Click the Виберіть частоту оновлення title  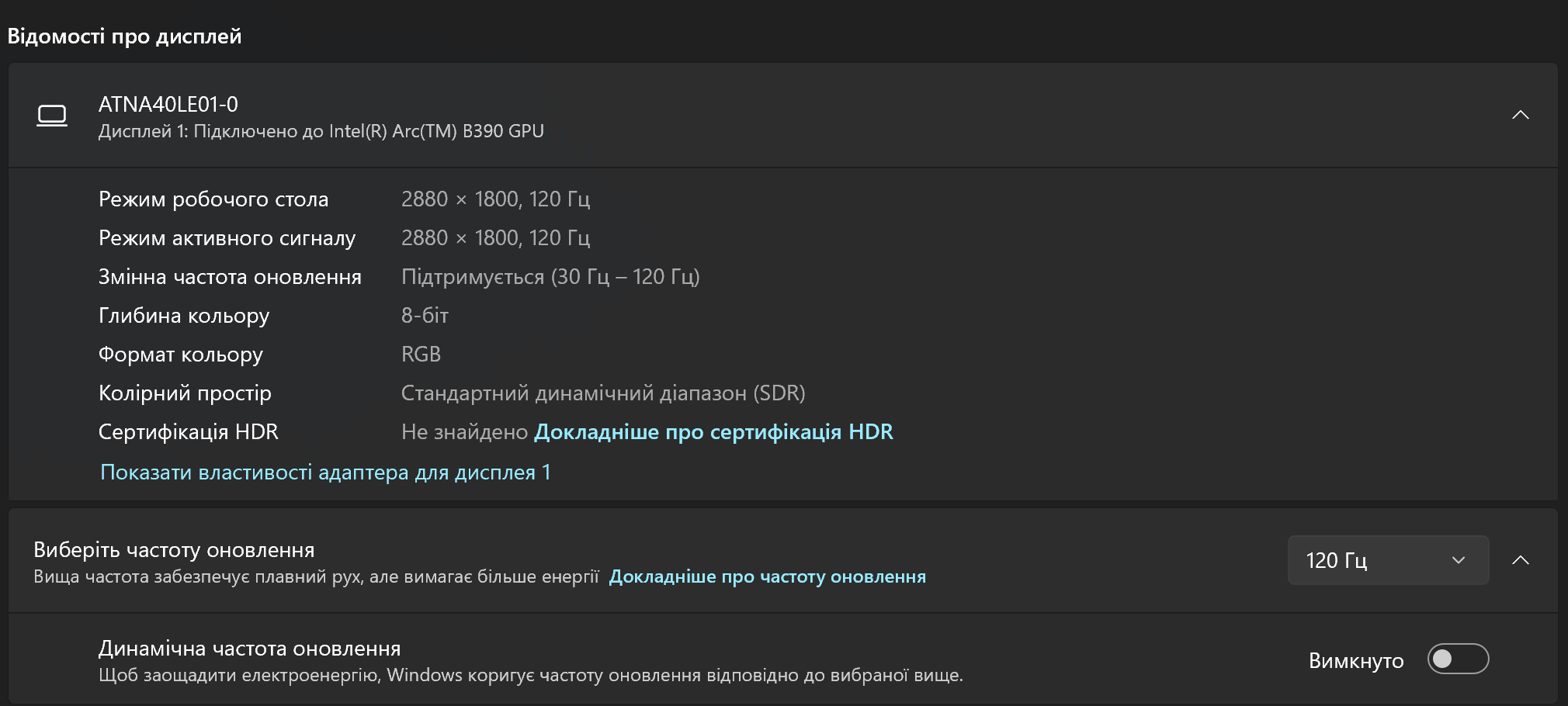(174, 550)
